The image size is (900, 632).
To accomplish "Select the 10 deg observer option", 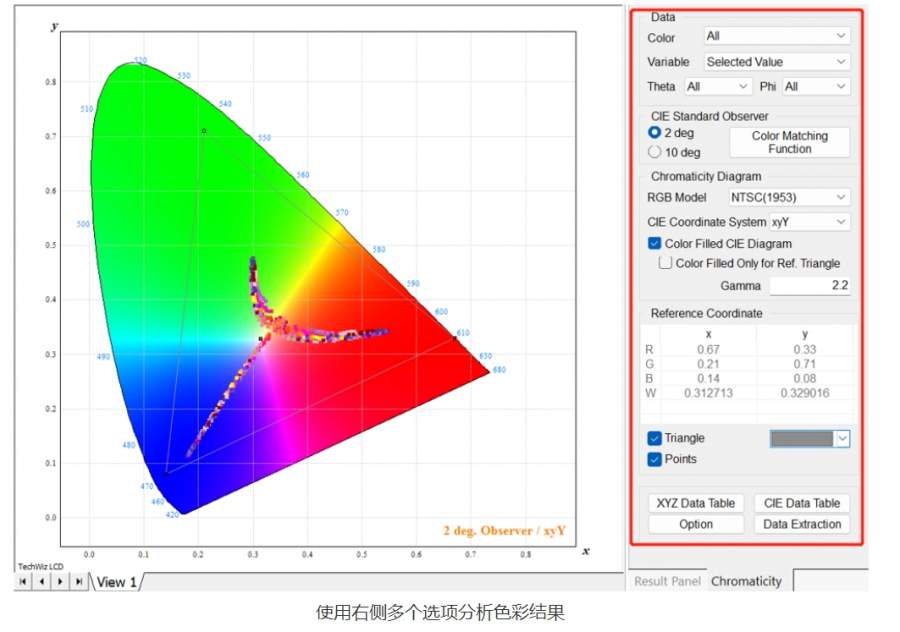I will (x=655, y=152).
